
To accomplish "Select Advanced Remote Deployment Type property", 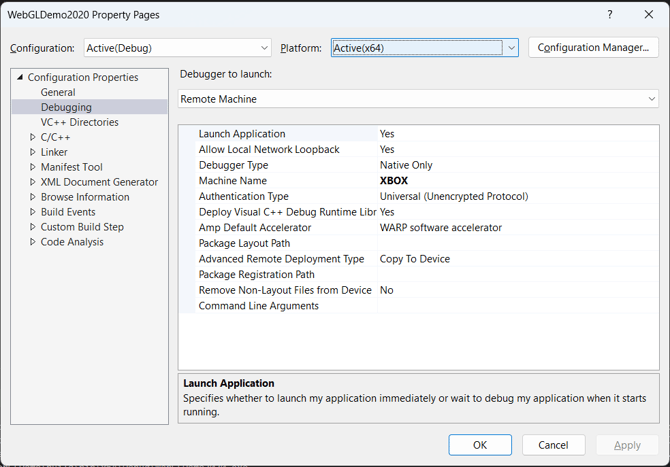I will (281, 259).
